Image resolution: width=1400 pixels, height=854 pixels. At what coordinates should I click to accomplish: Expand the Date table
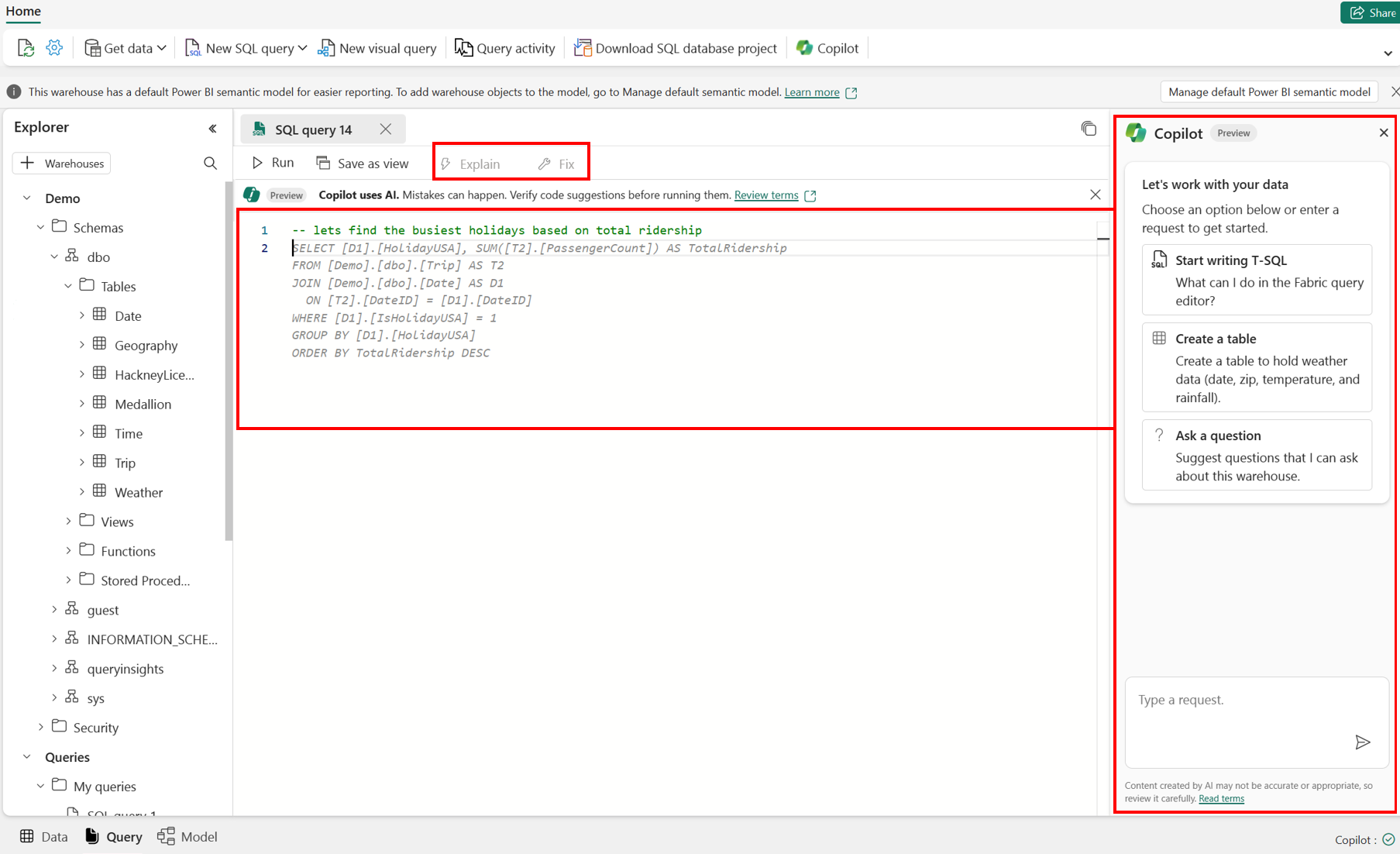pos(82,315)
